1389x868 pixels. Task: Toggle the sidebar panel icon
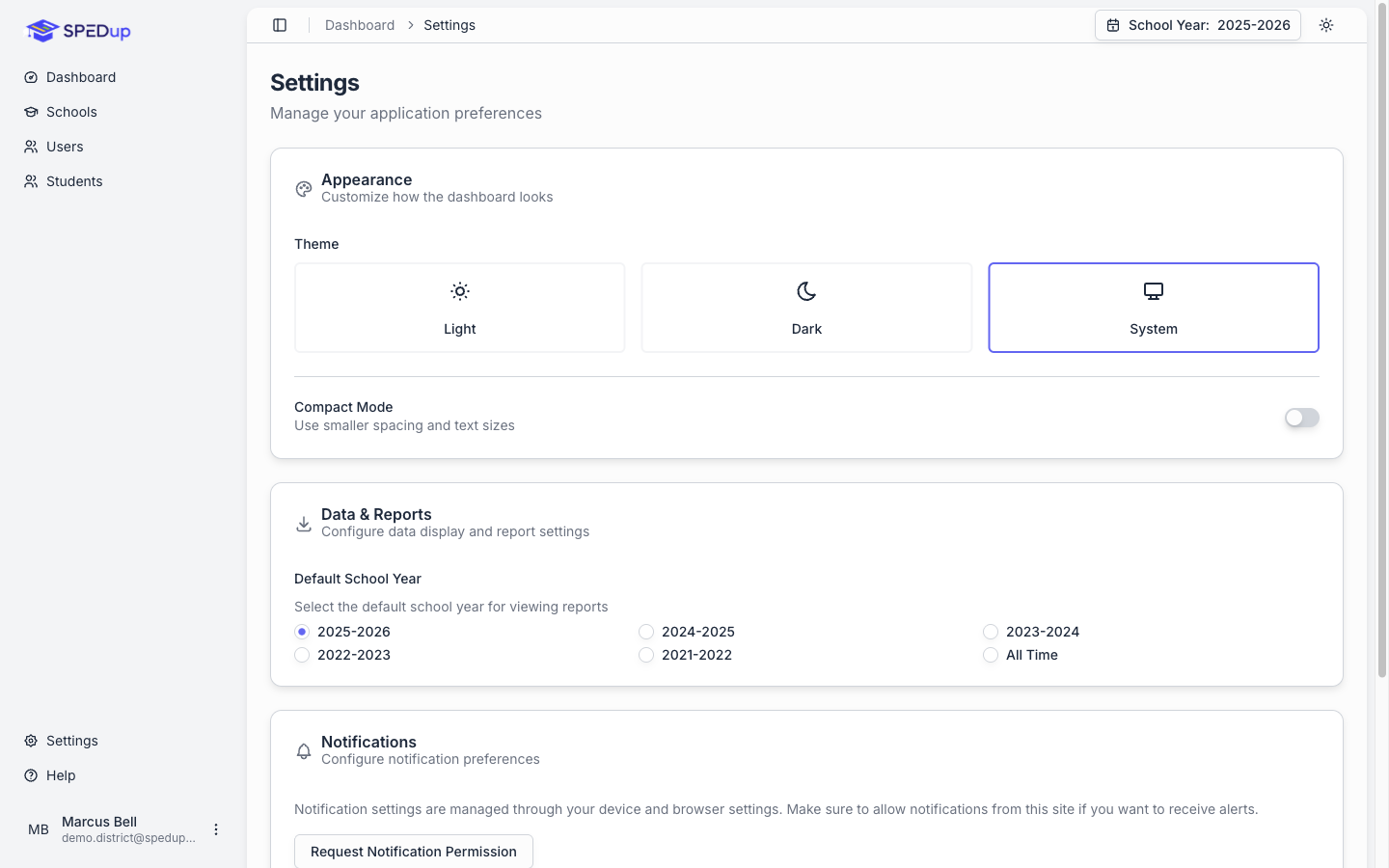(x=280, y=25)
